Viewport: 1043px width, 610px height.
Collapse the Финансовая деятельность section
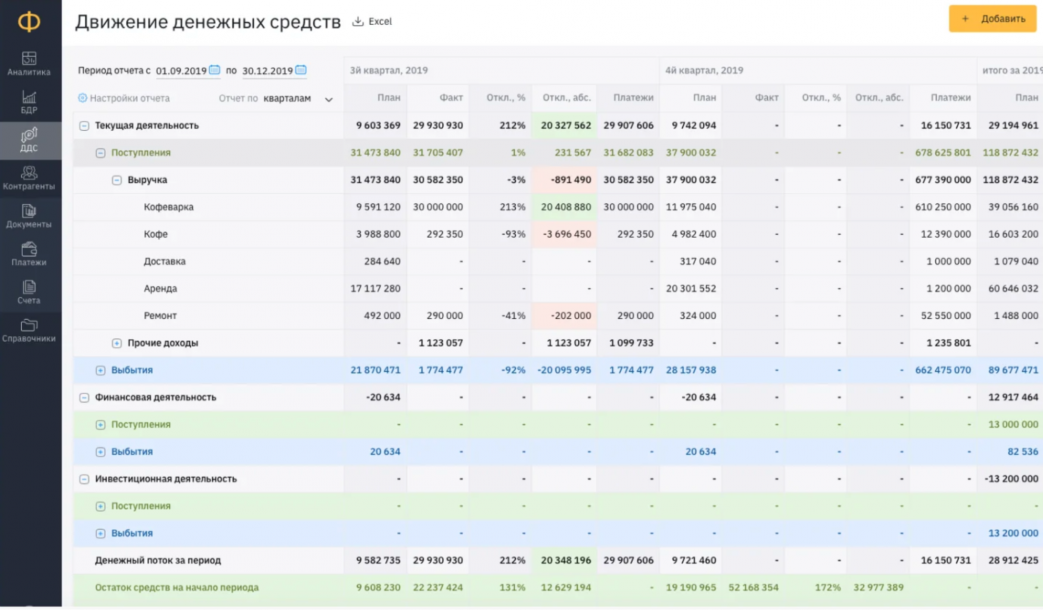click(84, 398)
